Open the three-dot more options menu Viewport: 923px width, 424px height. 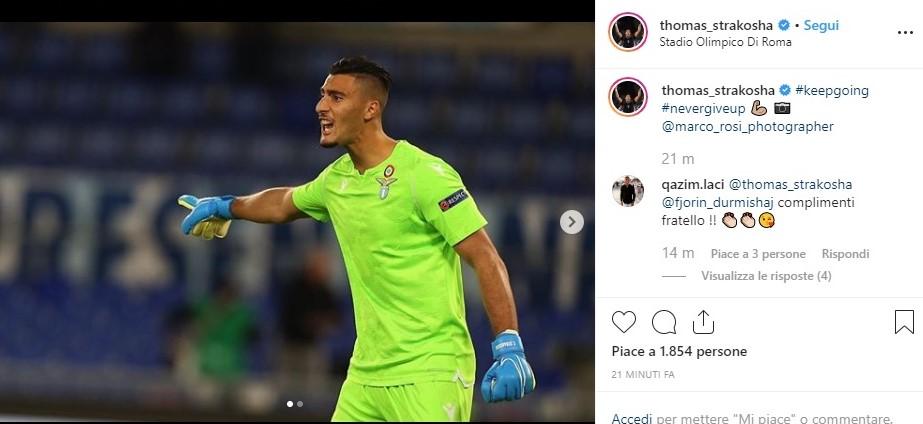pos(905,32)
